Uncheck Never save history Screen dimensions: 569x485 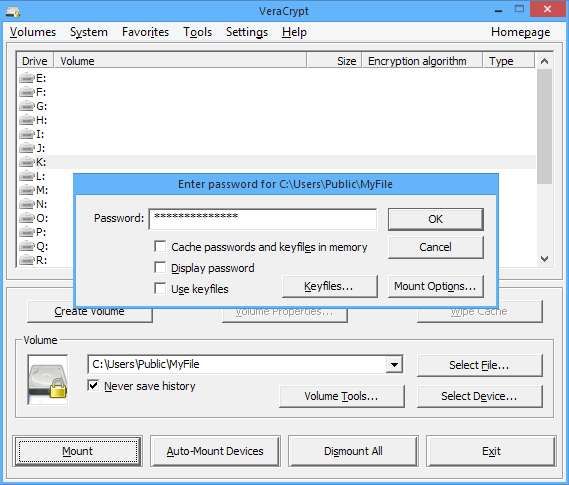(93, 385)
